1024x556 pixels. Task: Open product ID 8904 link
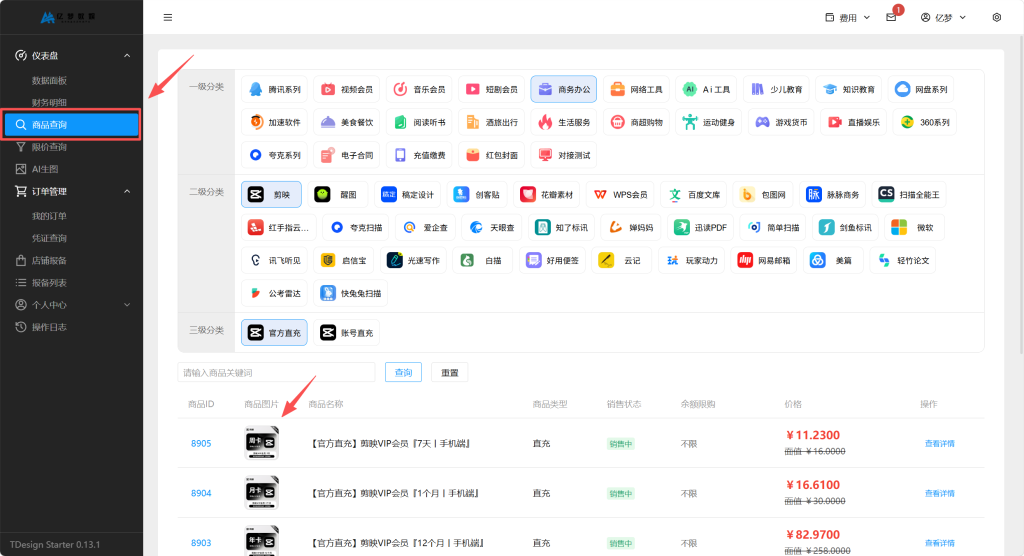click(201, 493)
